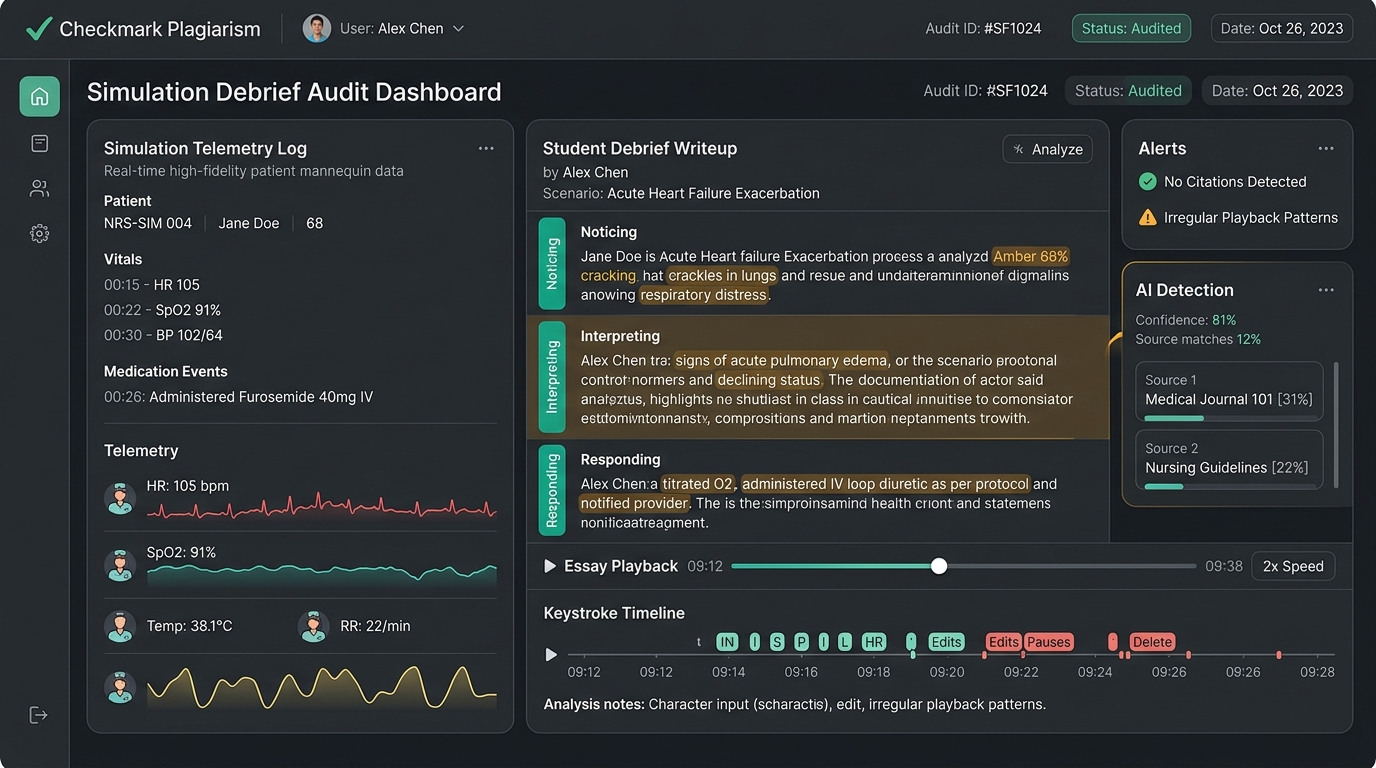Click the red Edits timeline marker
Viewport: 1376px width, 768px height.
(1003, 642)
